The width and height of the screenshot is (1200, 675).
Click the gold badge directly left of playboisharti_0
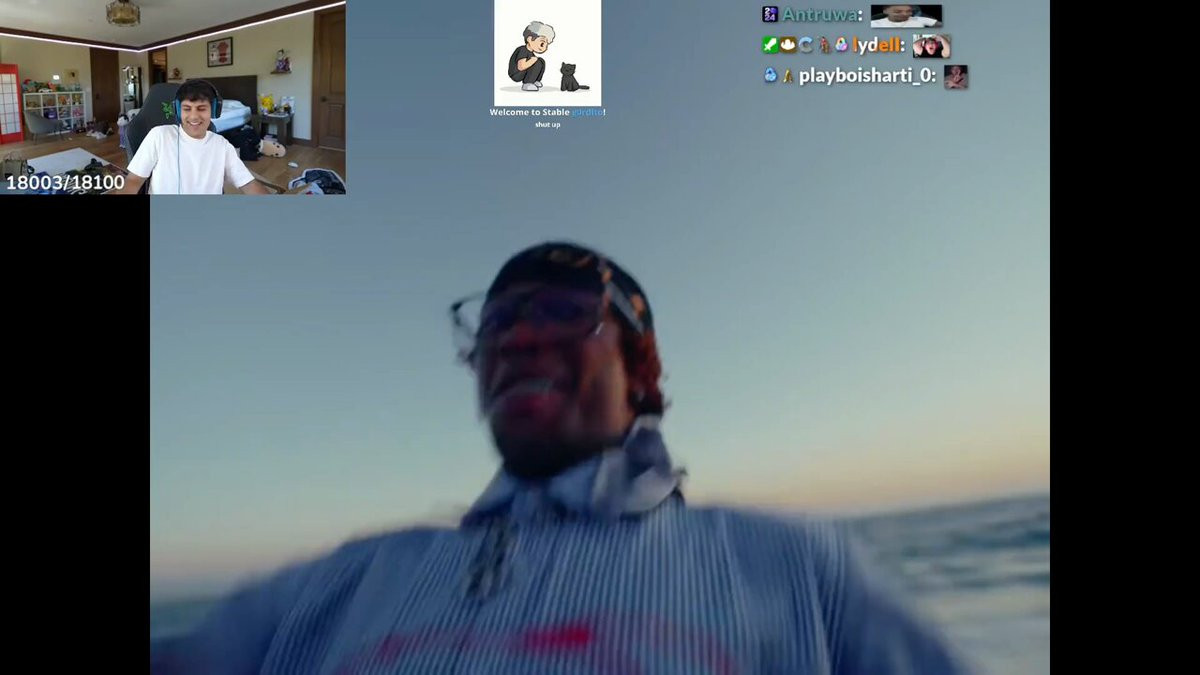coord(788,75)
